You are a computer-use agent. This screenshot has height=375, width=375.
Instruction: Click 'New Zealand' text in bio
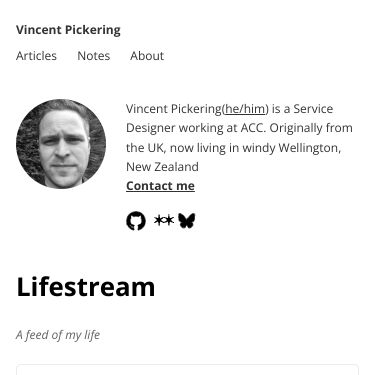pos(162,167)
